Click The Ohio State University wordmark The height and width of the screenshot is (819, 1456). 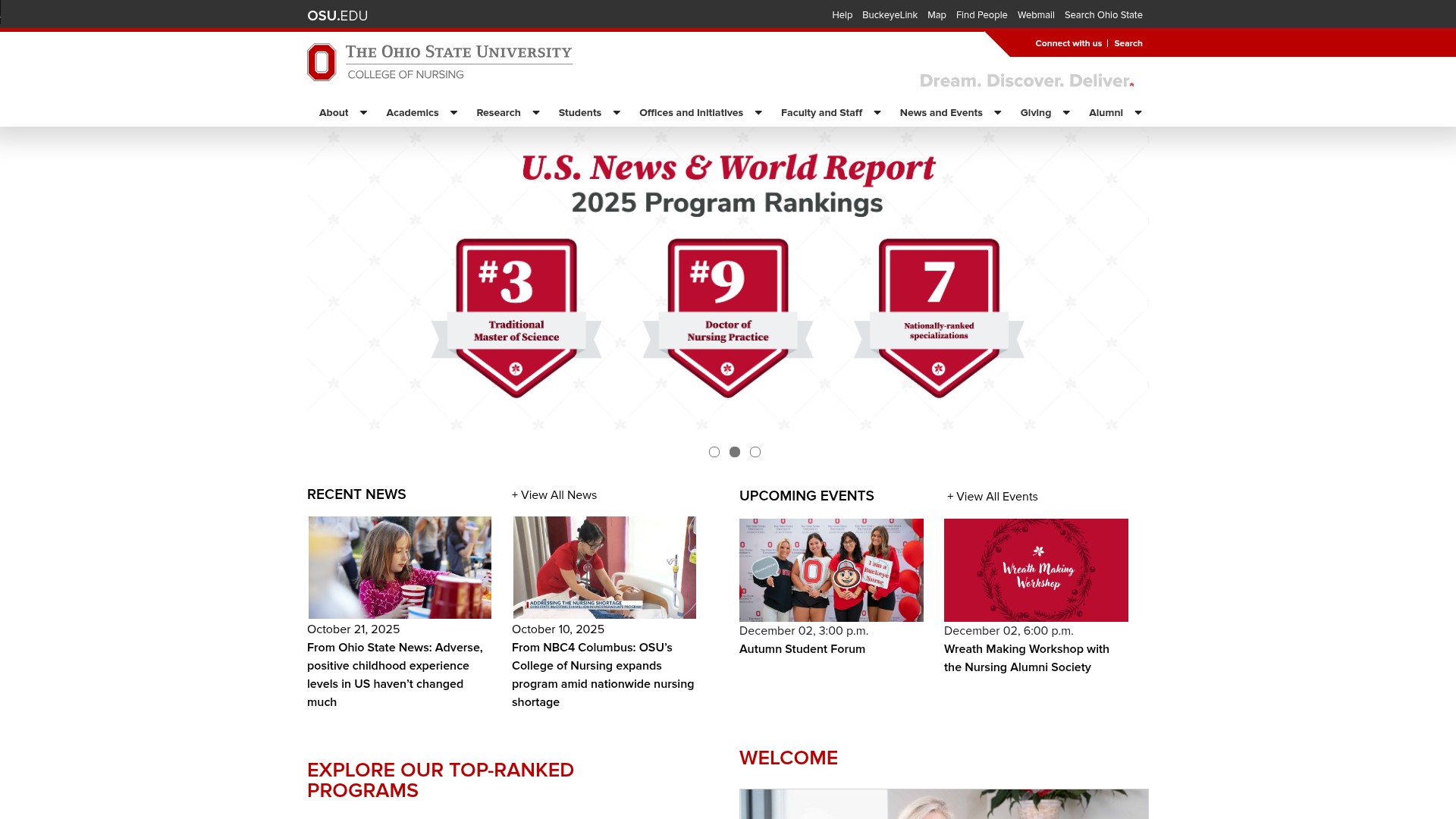[x=459, y=52]
